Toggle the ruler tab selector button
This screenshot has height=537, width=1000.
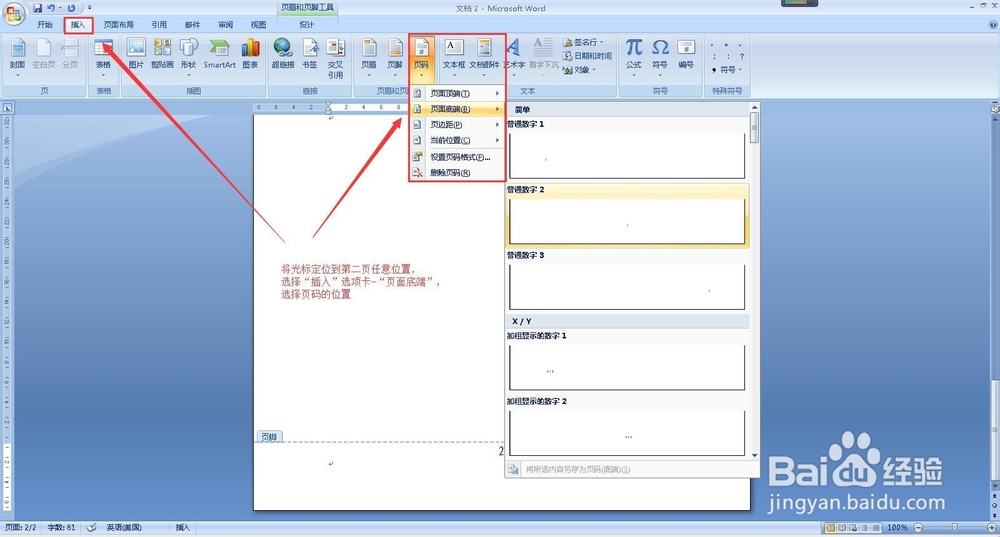coord(8,108)
